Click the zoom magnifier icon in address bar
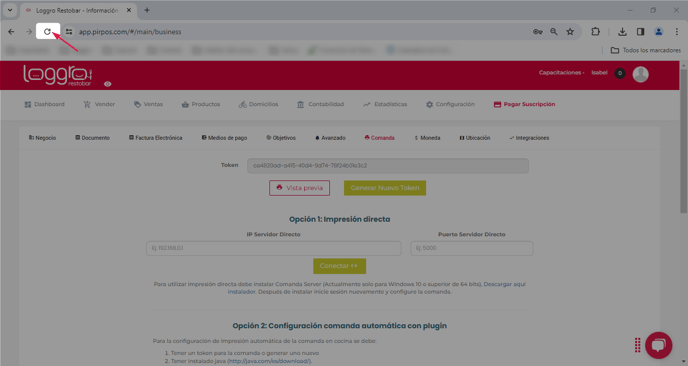 click(x=554, y=32)
